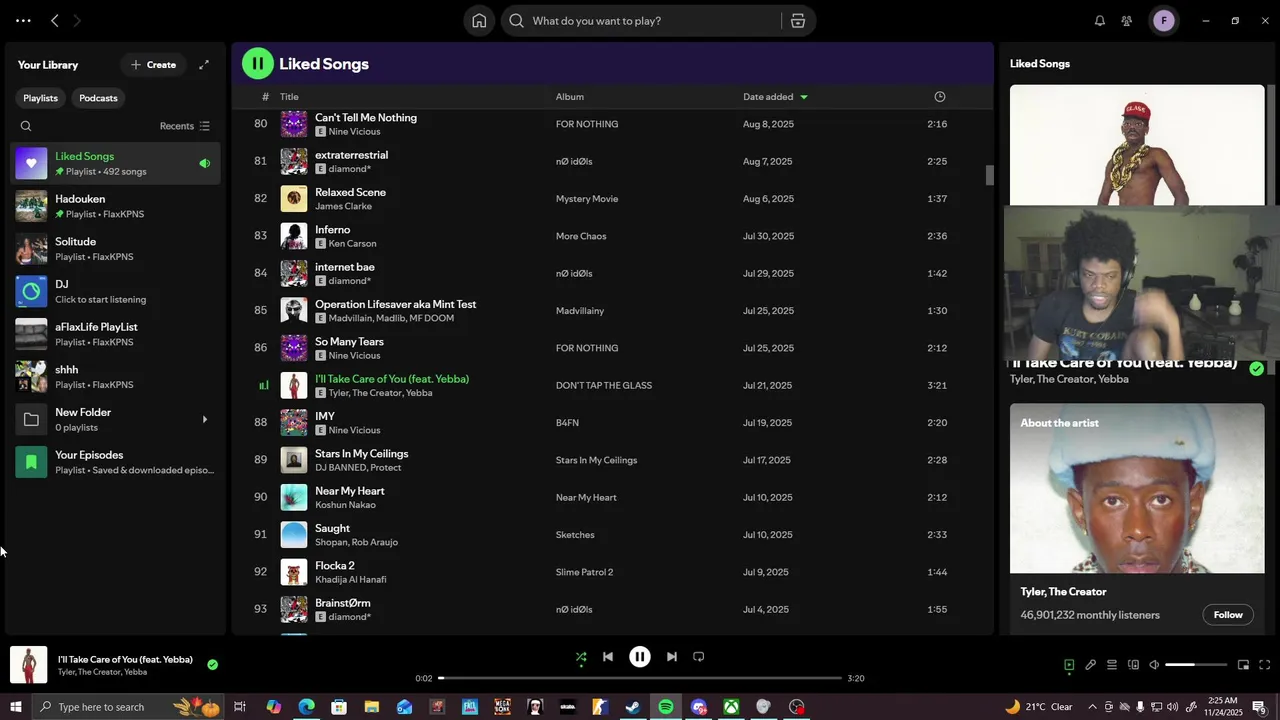The height and width of the screenshot is (720, 1280).
Task: Adjust the volume slider
Action: [x=1196, y=665]
